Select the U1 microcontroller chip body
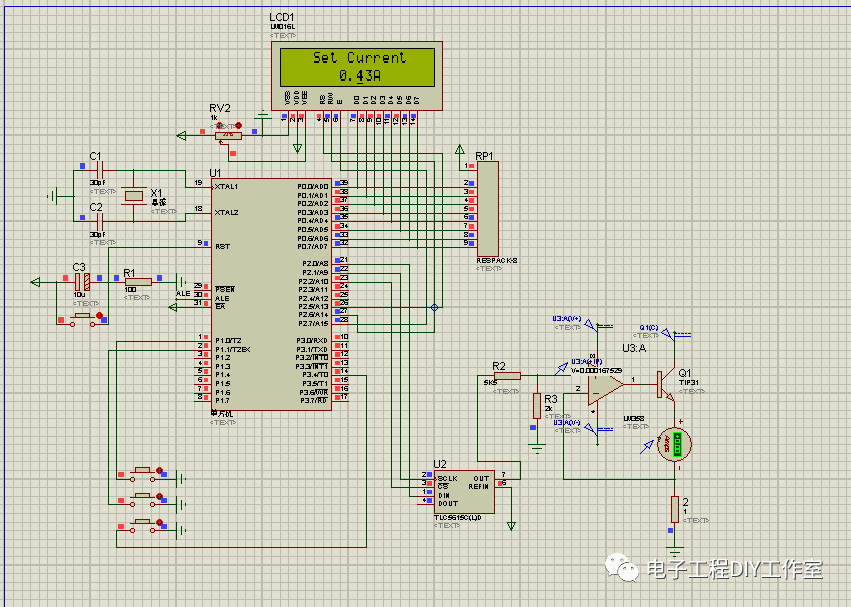Image resolution: width=851 pixels, height=607 pixels. 271,294
